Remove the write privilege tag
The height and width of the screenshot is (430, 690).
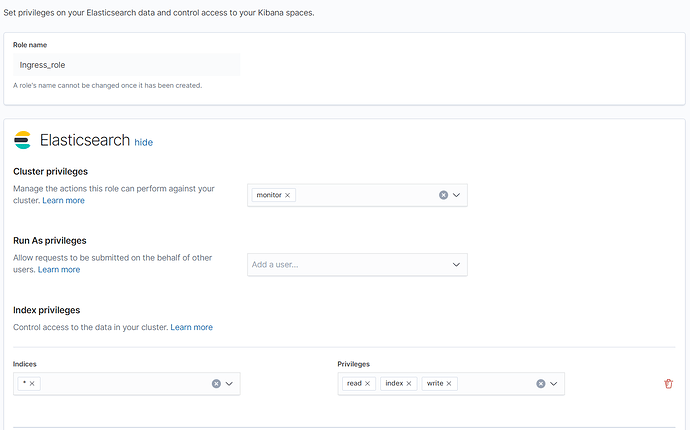[450, 383]
